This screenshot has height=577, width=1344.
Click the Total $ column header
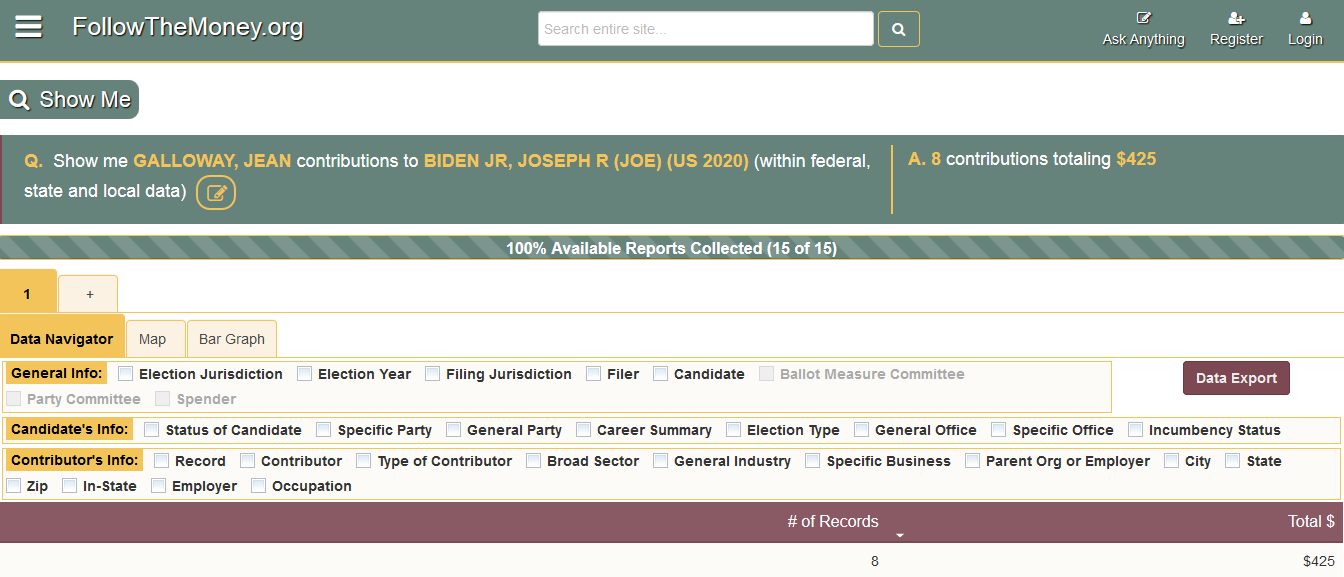click(x=1311, y=521)
